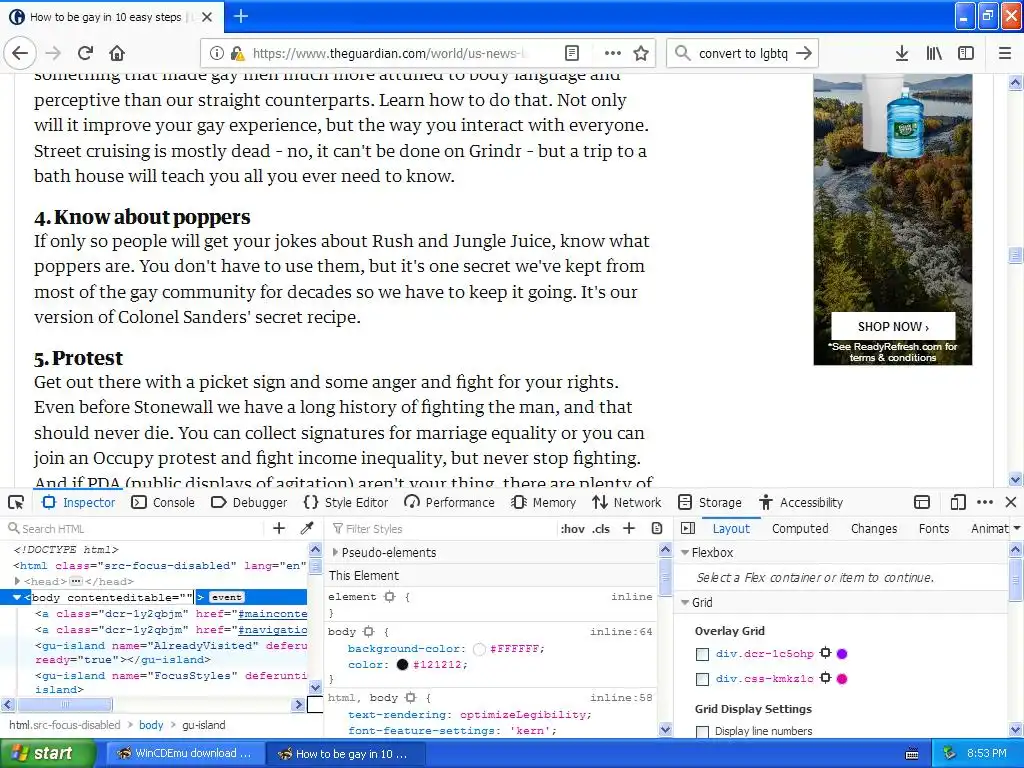
Task: Open the Firefox library
Action: click(x=934, y=54)
